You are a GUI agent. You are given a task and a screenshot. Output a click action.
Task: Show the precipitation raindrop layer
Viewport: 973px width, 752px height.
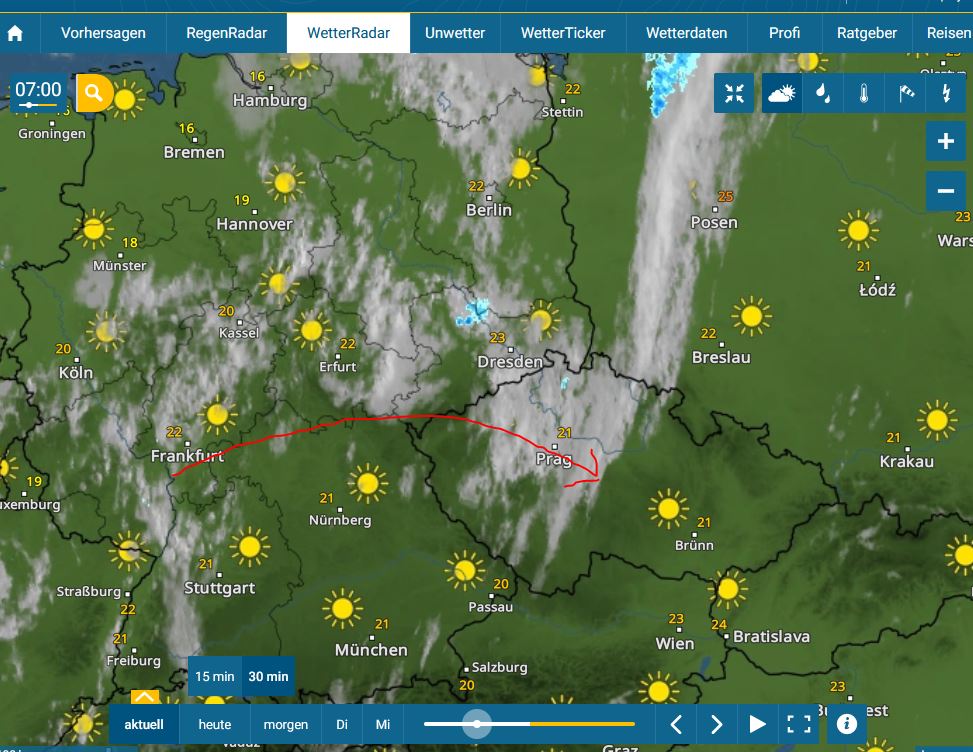point(822,94)
